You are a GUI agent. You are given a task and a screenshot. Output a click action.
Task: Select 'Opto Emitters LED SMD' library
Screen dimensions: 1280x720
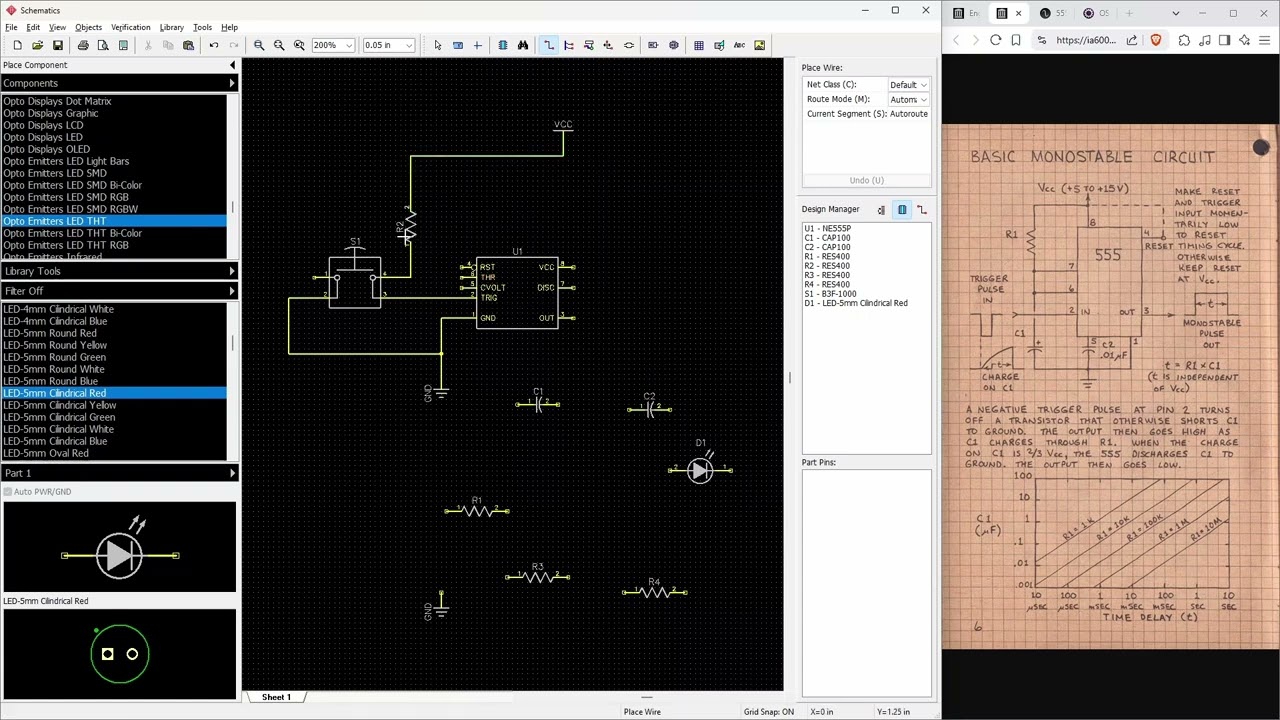tap(54, 173)
